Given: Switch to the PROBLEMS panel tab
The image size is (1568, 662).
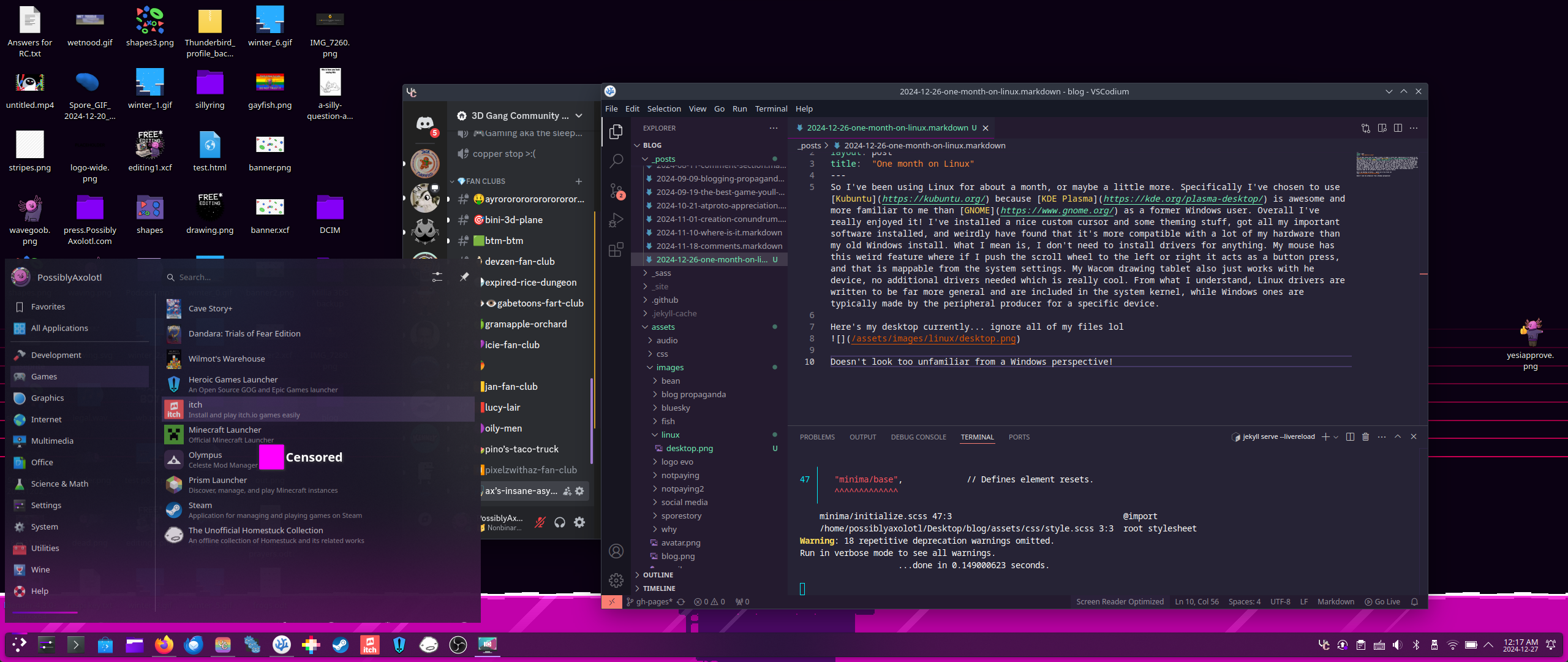Looking at the screenshot, I should [817, 437].
